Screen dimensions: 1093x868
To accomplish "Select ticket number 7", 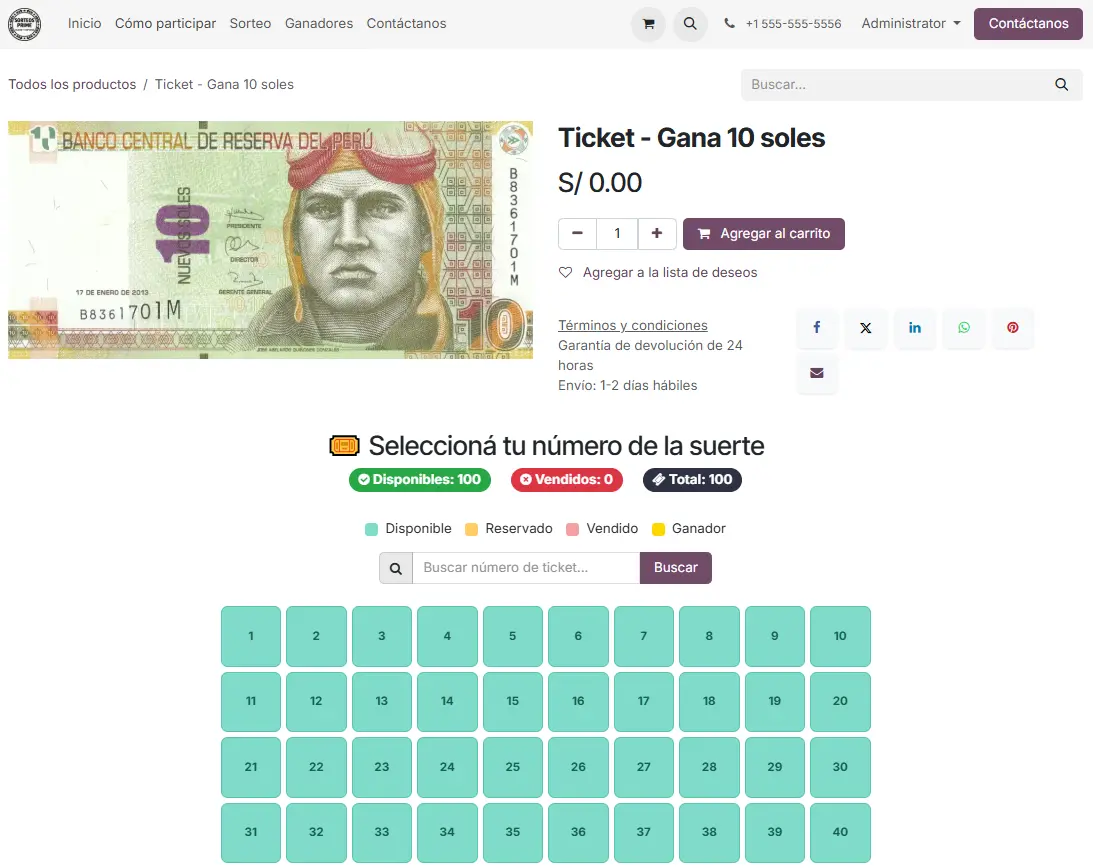I will 643,636.
